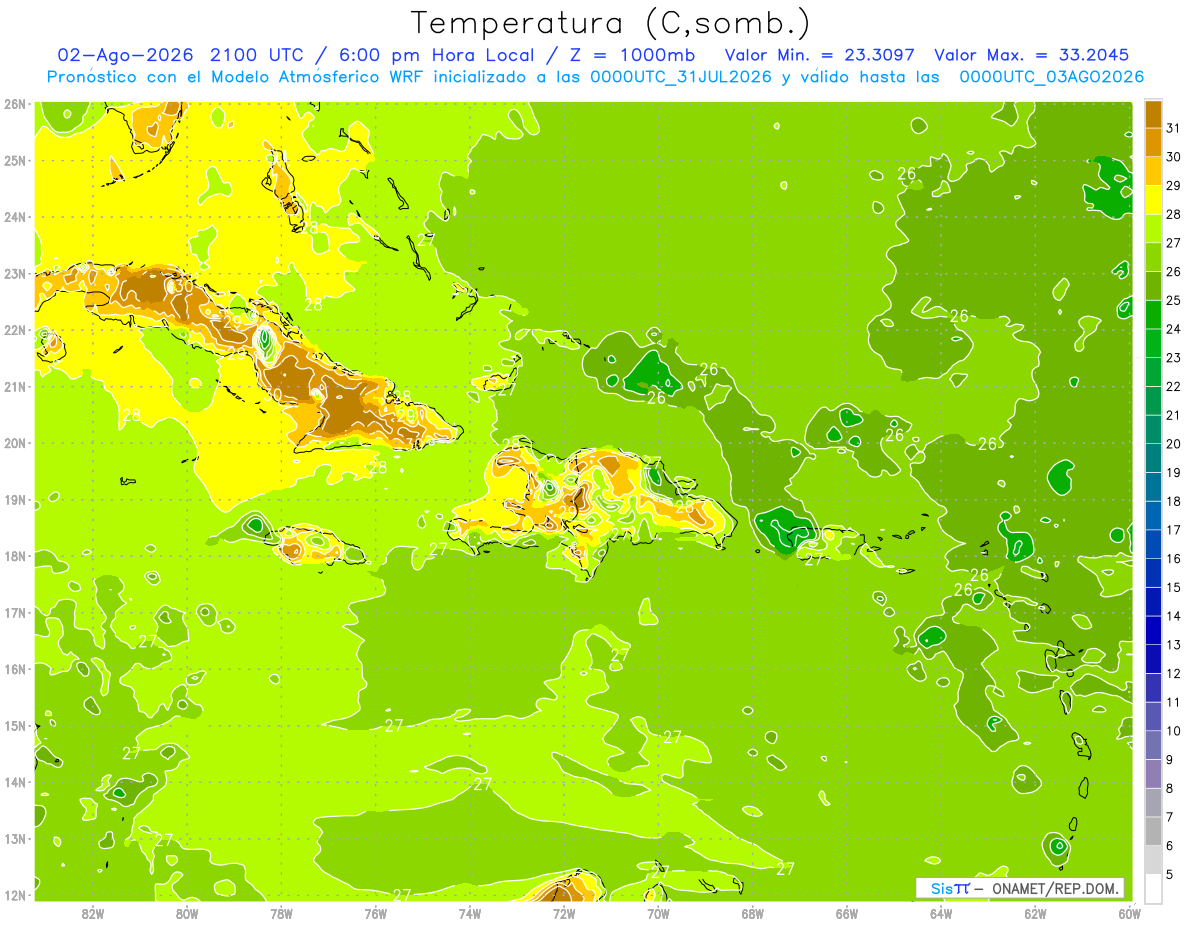Click the '64W' longitude axis label
1200x927 pixels.
tap(940, 914)
